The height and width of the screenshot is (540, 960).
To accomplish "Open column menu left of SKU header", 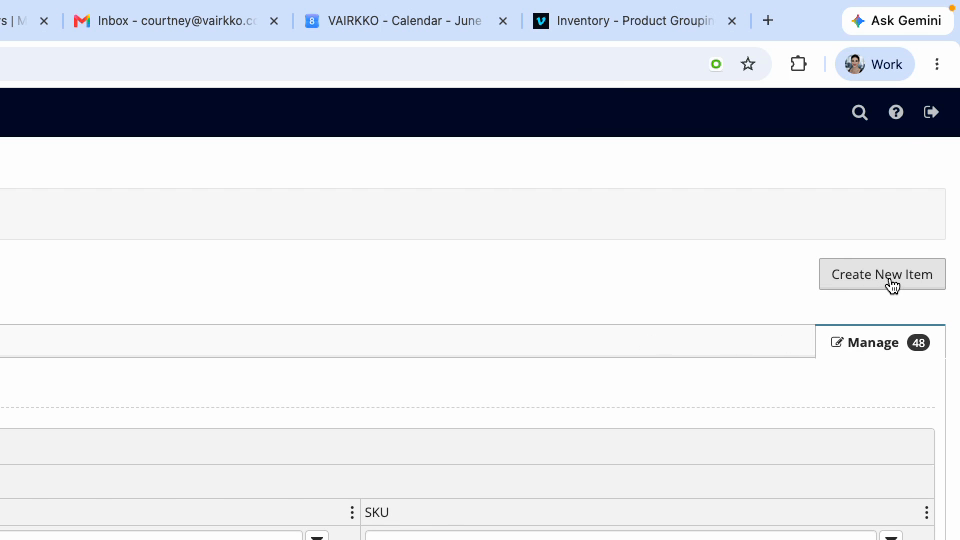I will 352,512.
